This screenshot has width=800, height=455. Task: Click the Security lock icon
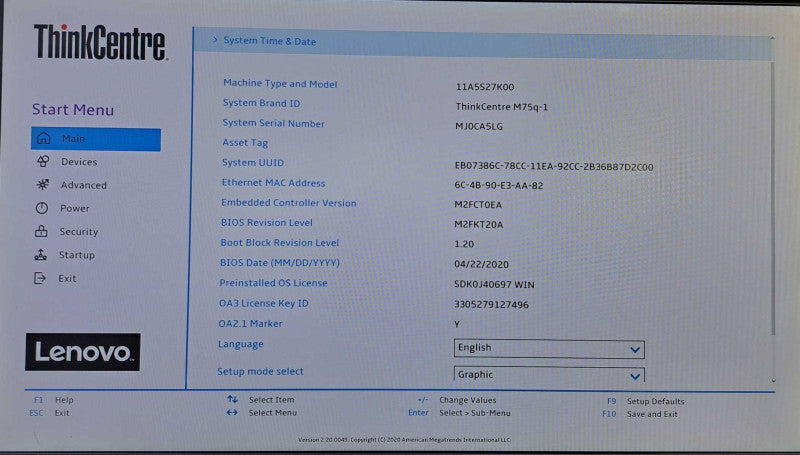[x=41, y=231]
